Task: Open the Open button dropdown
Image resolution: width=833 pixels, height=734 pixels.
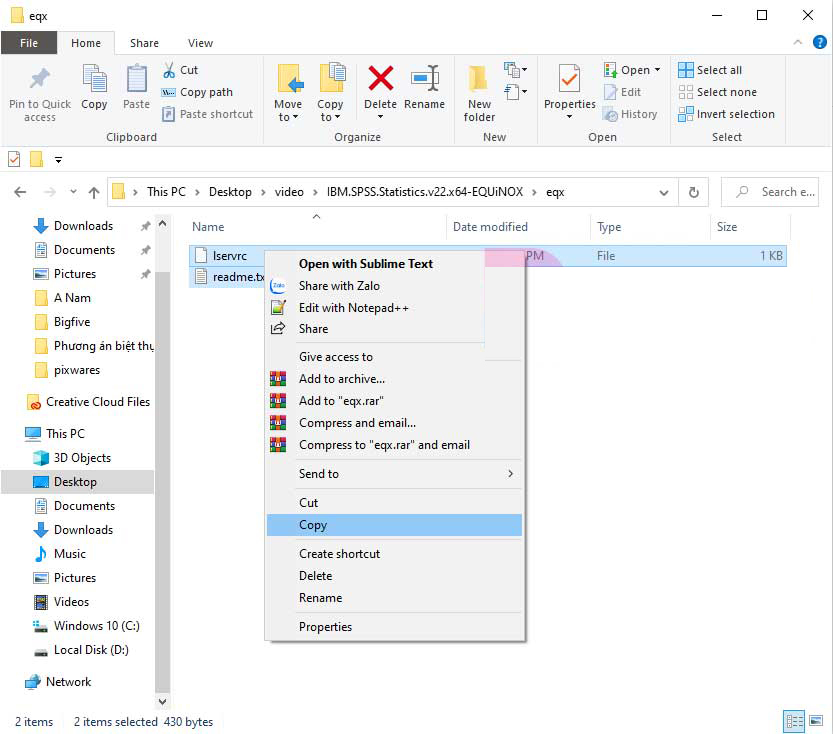Action: tap(657, 70)
